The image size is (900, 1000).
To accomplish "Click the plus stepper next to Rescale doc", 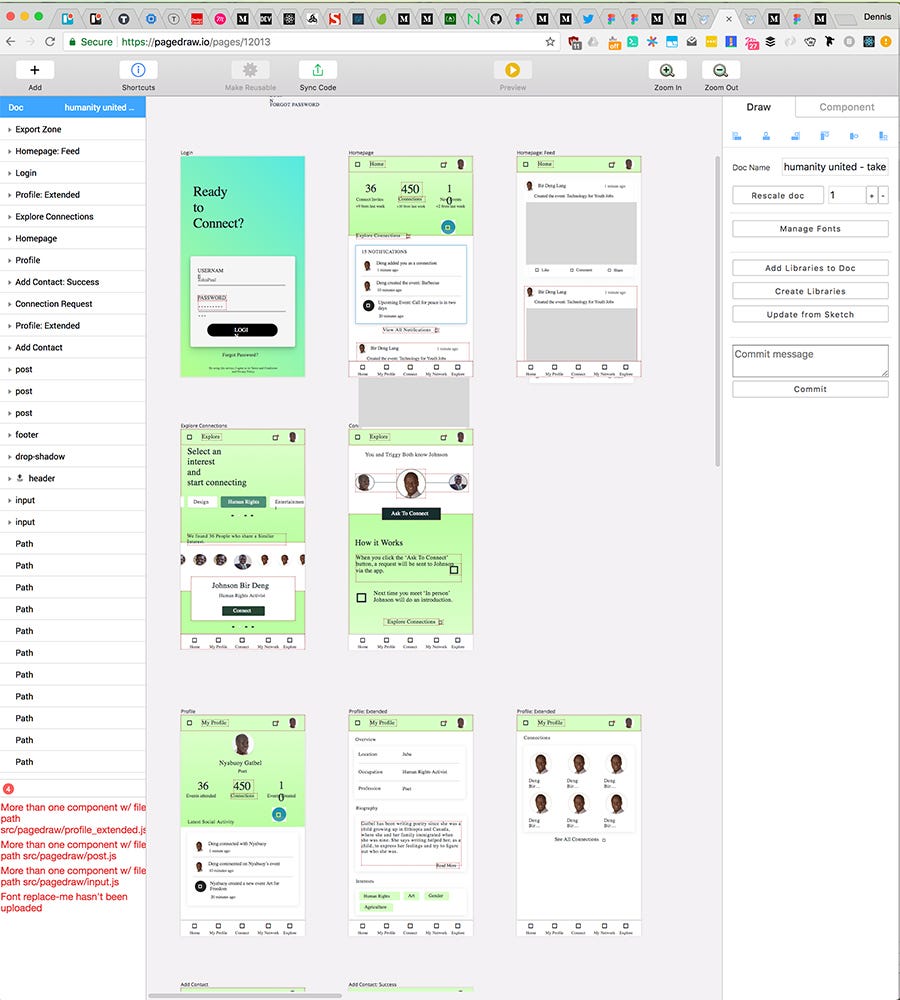I will (x=873, y=194).
